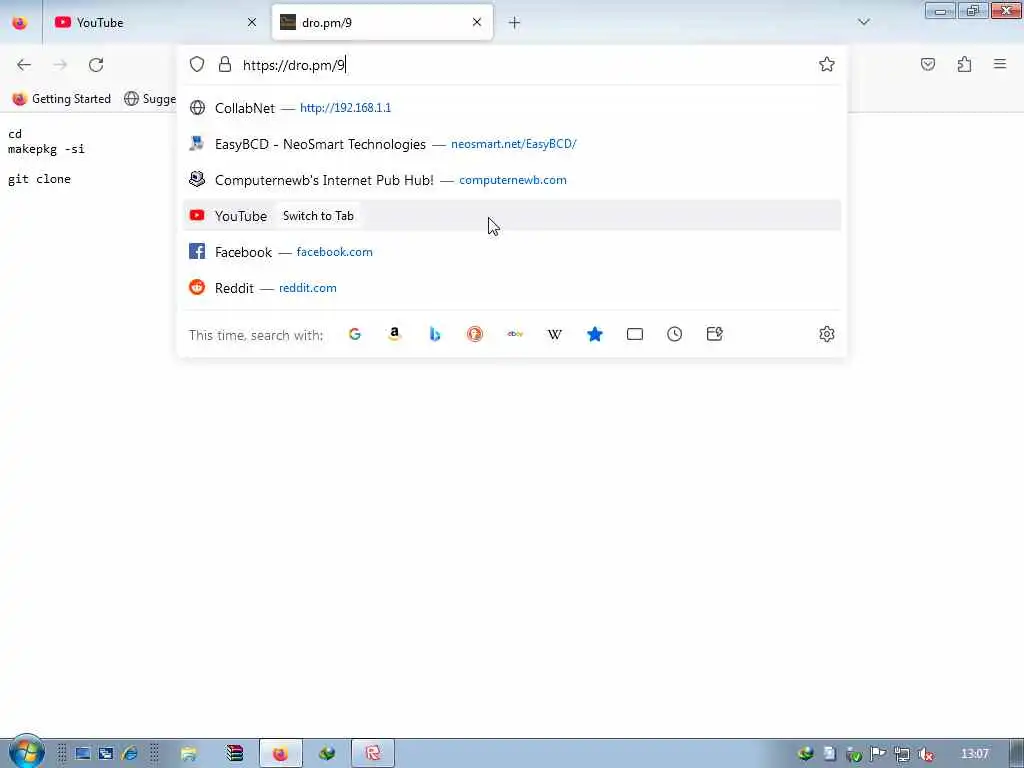Choose Computernewb's Internet Pub Hub suggestion

[x=512, y=180]
